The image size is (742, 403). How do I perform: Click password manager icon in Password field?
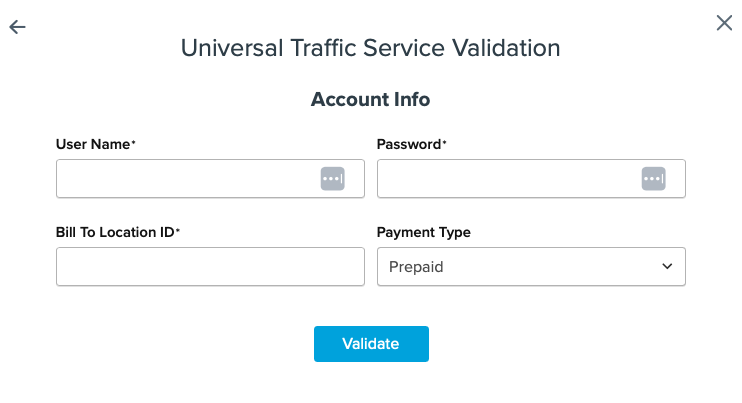tap(653, 179)
